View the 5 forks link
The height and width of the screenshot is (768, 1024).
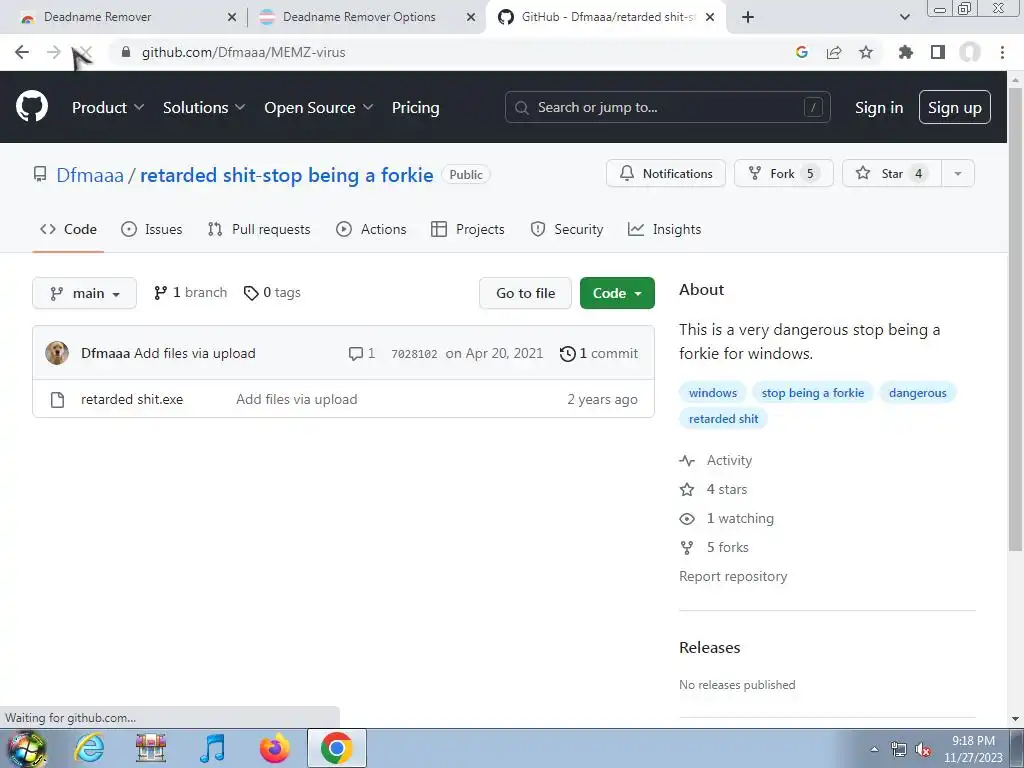coord(714,547)
